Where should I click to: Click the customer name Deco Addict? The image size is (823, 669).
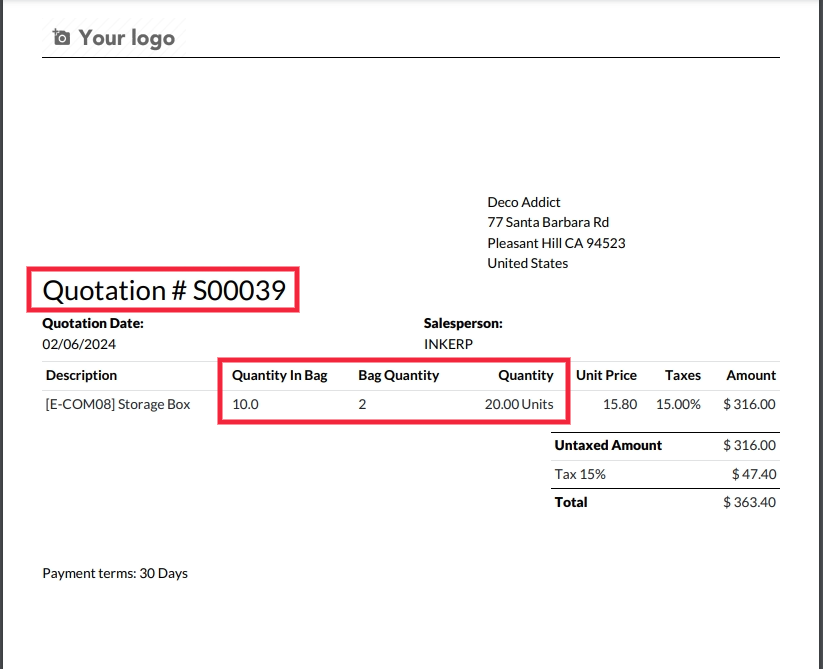524,202
